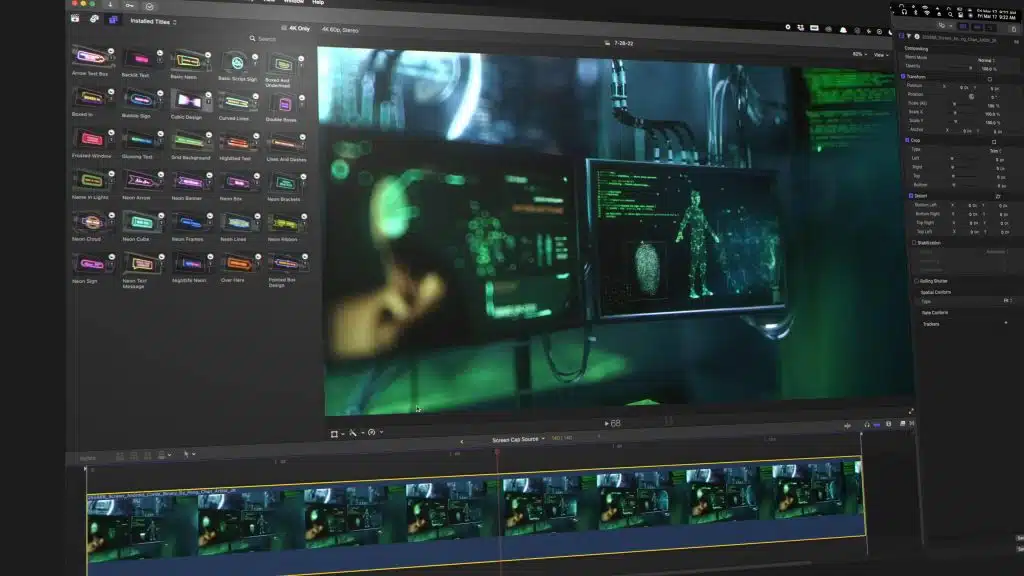Screen dimensions: 1024x576
Task: Open the viewer transform tool icon
Action: (x=334, y=434)
